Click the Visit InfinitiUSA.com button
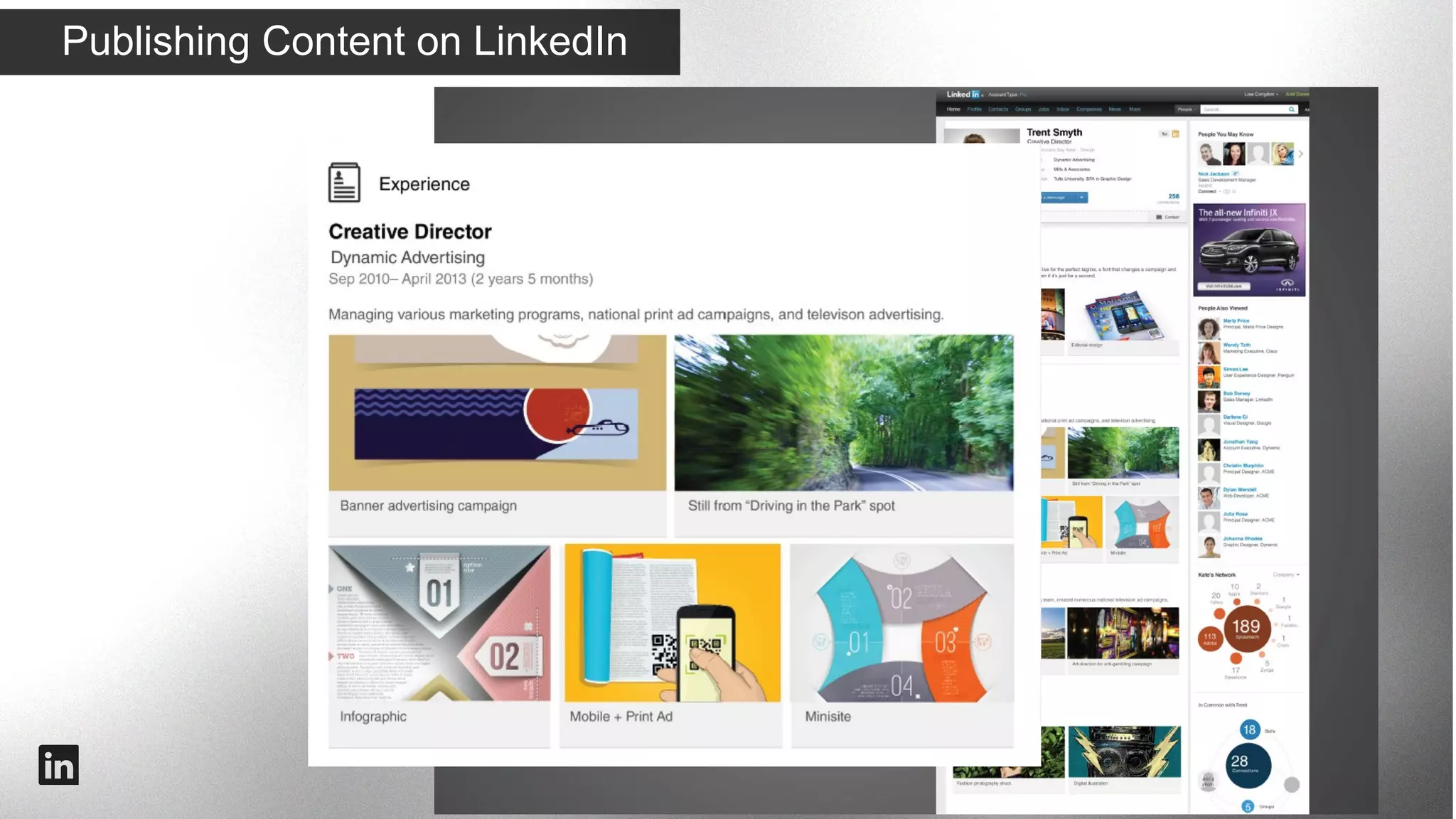The image size is (1456, 819). click(1224, 286)
